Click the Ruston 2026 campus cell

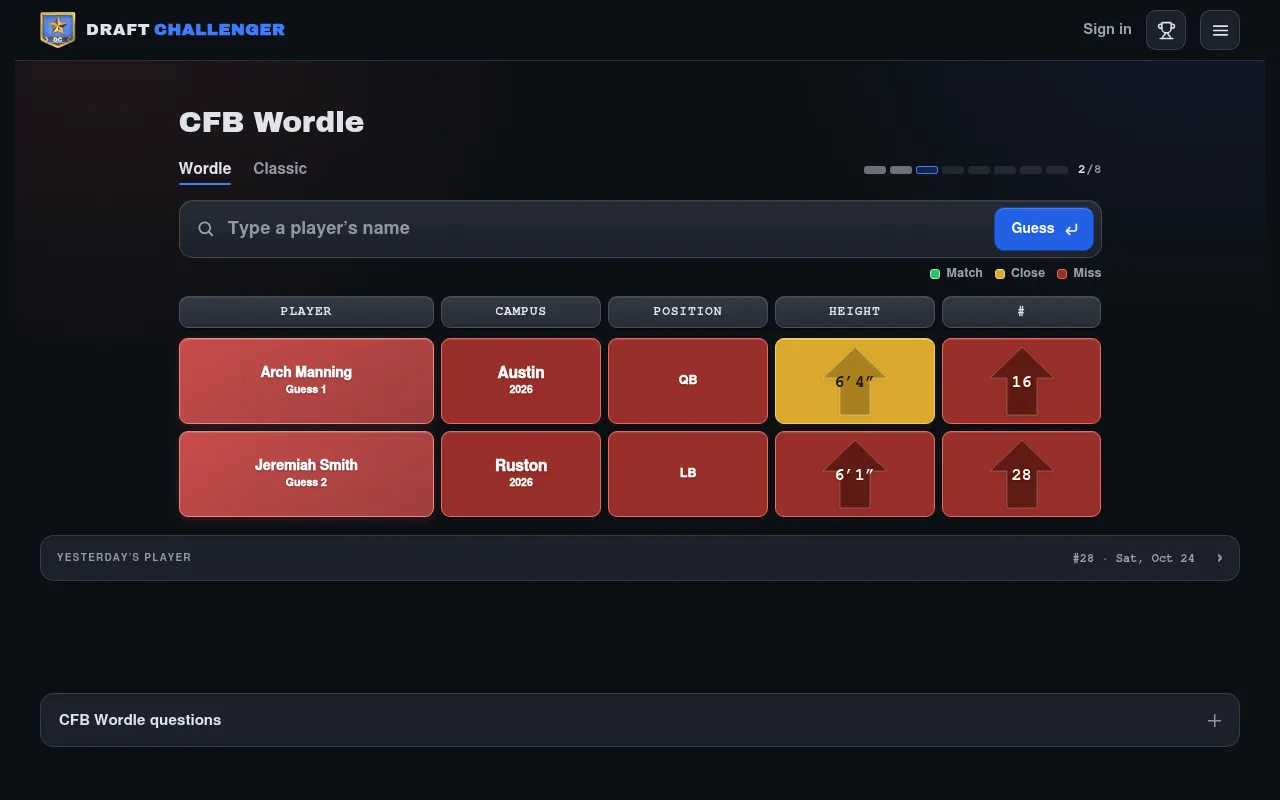coord(521,474)
